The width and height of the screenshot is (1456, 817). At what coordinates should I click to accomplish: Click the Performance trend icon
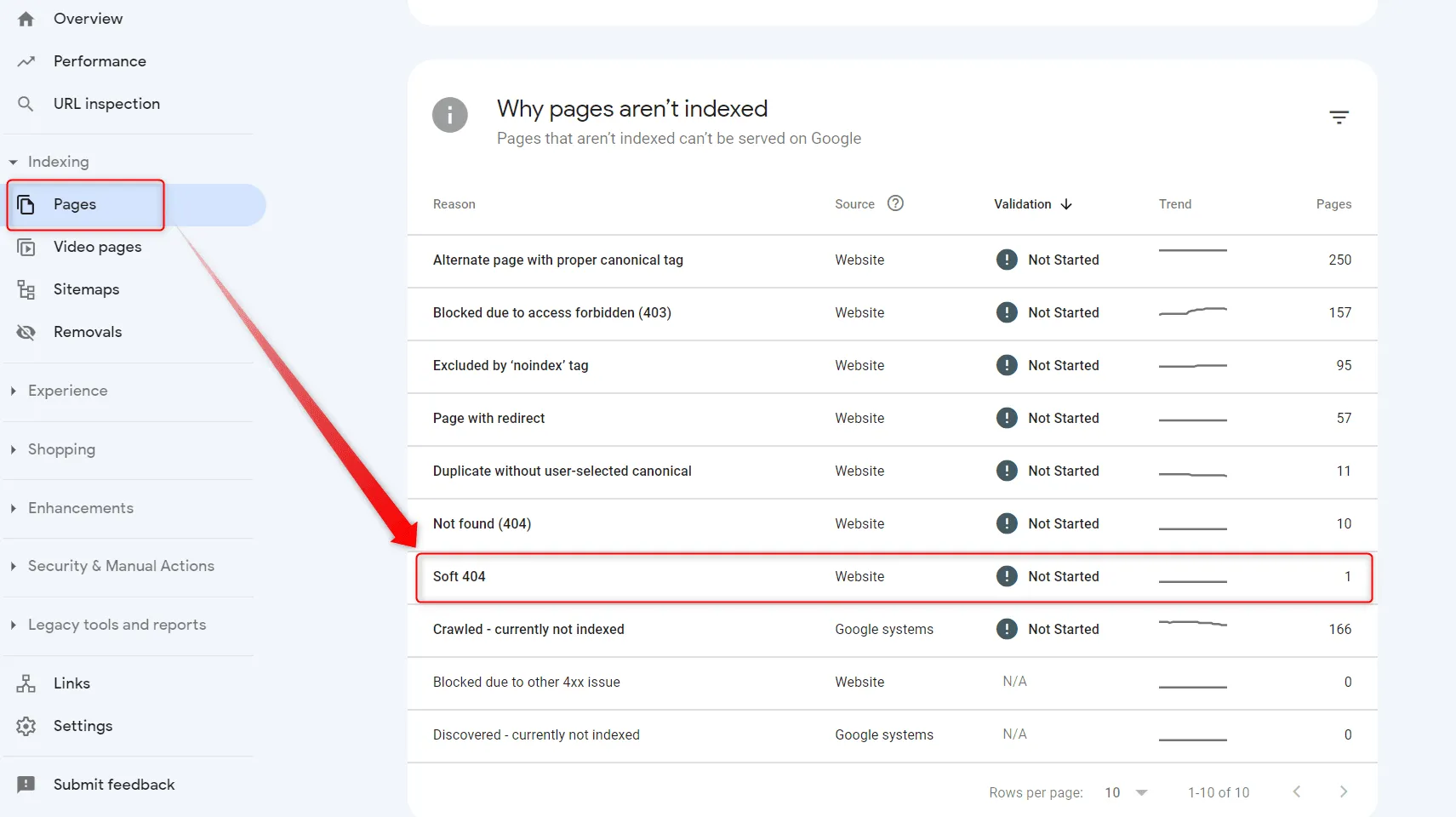pyautogui.click(x=26, y=61)
